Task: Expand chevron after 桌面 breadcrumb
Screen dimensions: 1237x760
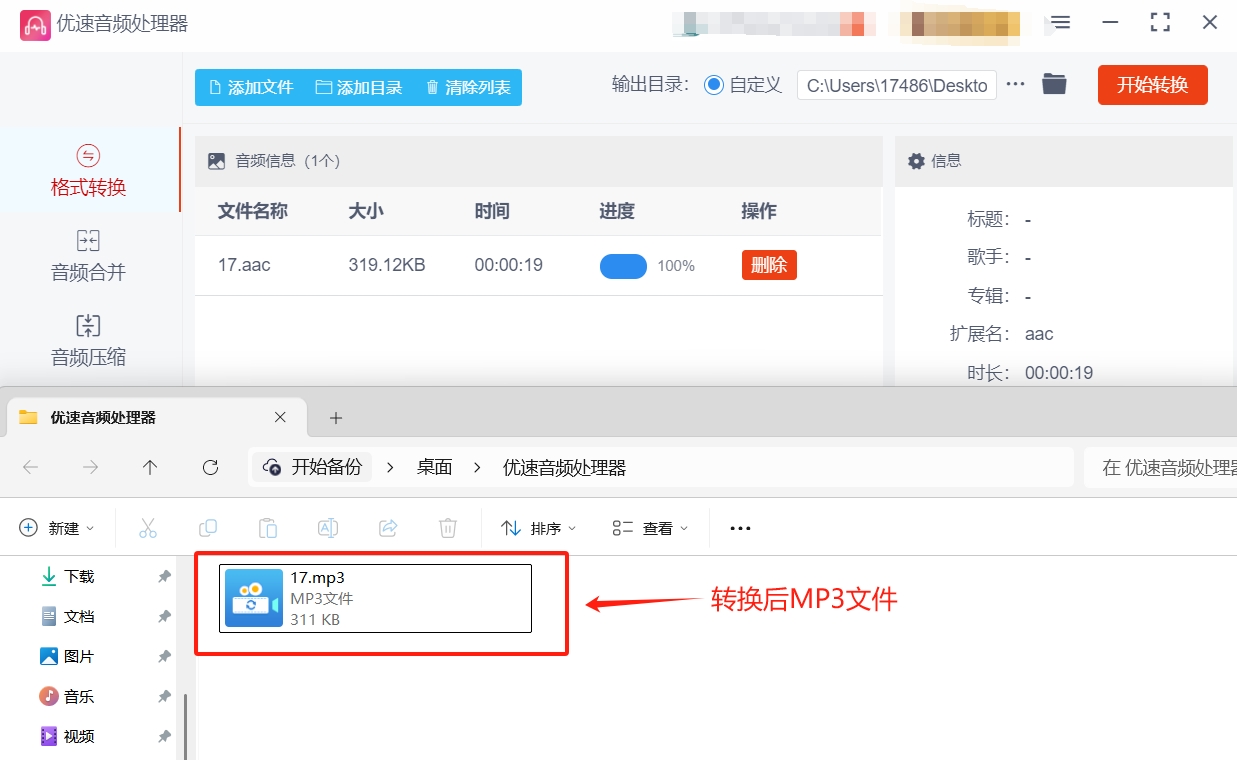Action: (478, 467)
